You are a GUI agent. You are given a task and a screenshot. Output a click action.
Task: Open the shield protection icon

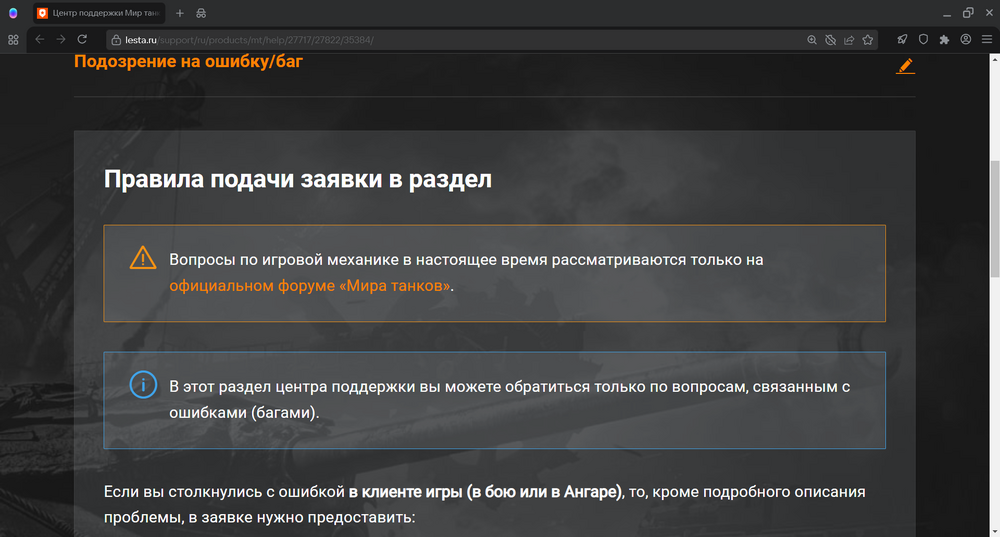point(923,40)
